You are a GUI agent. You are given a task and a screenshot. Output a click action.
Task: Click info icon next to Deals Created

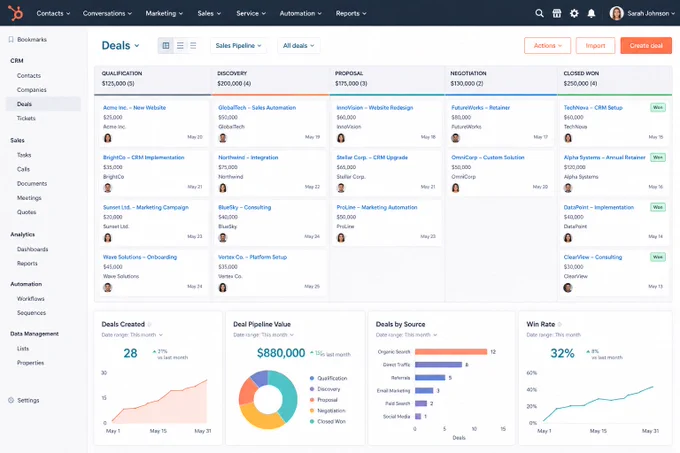point(150,324)
